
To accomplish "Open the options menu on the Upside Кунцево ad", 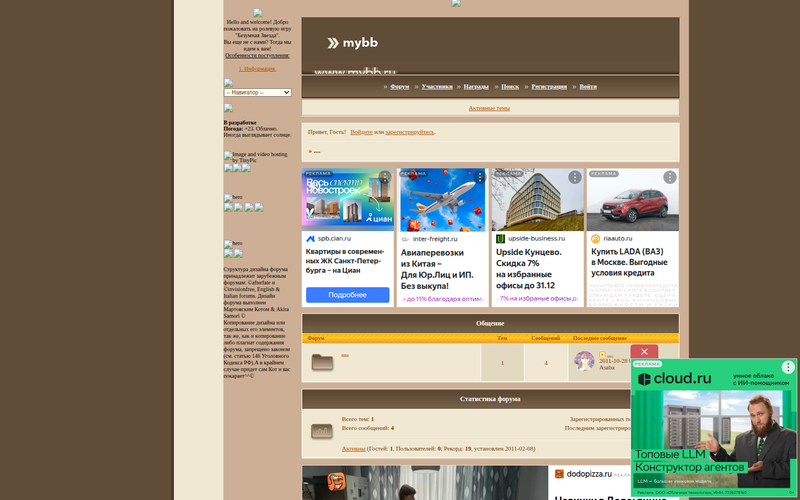I will click(x=575, y=177).
